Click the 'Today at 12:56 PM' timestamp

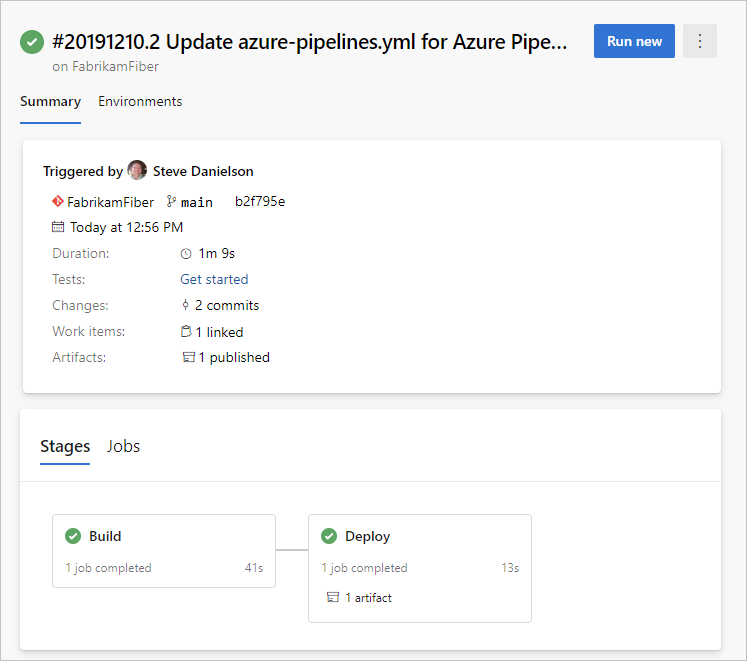pos(126,227)
